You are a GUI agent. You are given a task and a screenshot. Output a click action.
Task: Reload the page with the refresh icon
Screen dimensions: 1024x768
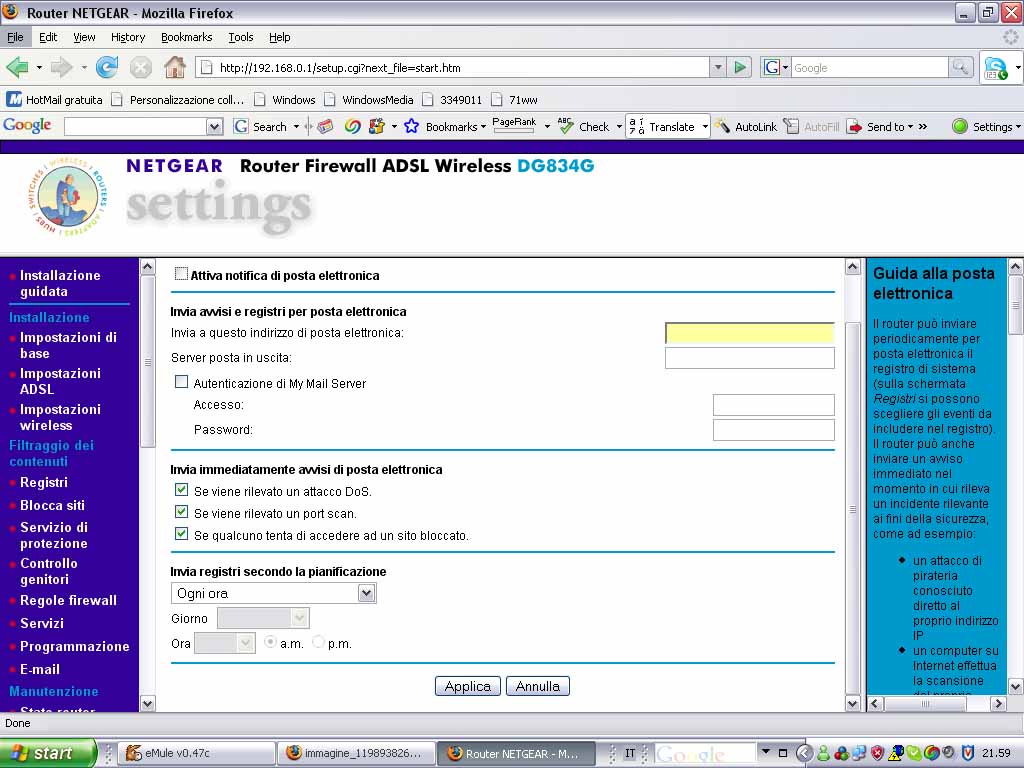(x=107, y=67)
